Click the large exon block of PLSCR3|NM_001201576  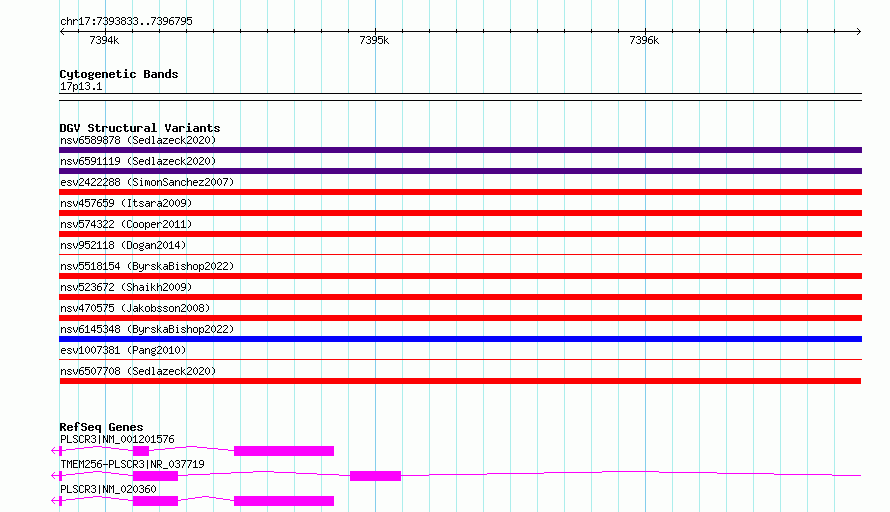coord(284,451)
